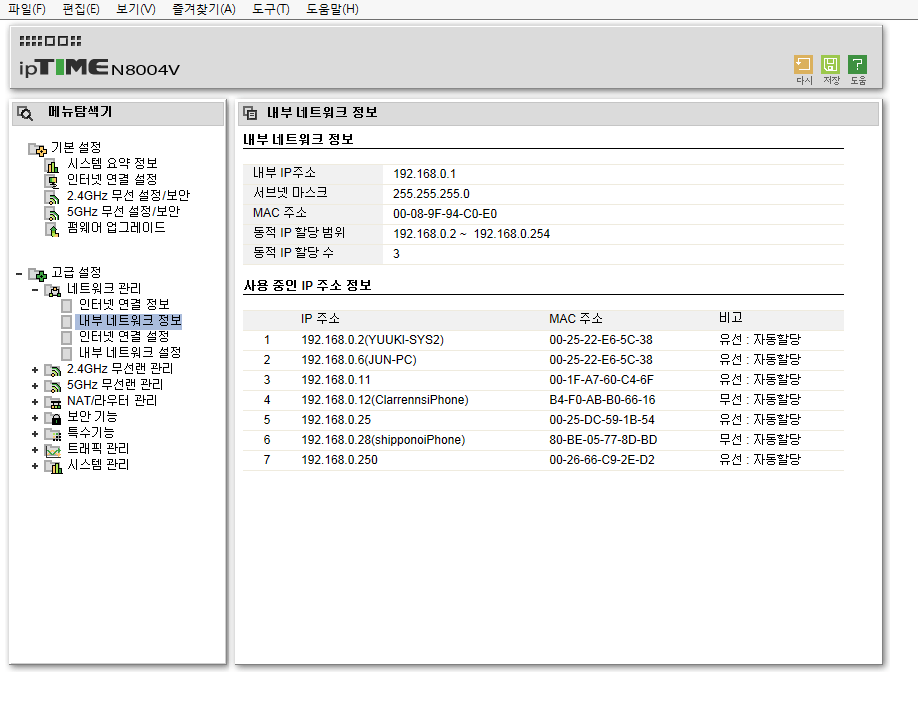The width and height of the screenshot is (918, 702).
Task: Click IP entry 192.168.0.28(shipponoiPhone)
Action: pyautogui.click(x=383, y=440)
